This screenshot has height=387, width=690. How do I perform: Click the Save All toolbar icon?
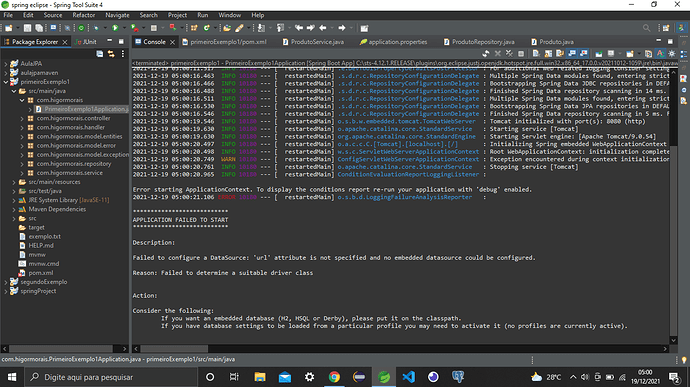(39, 28)
